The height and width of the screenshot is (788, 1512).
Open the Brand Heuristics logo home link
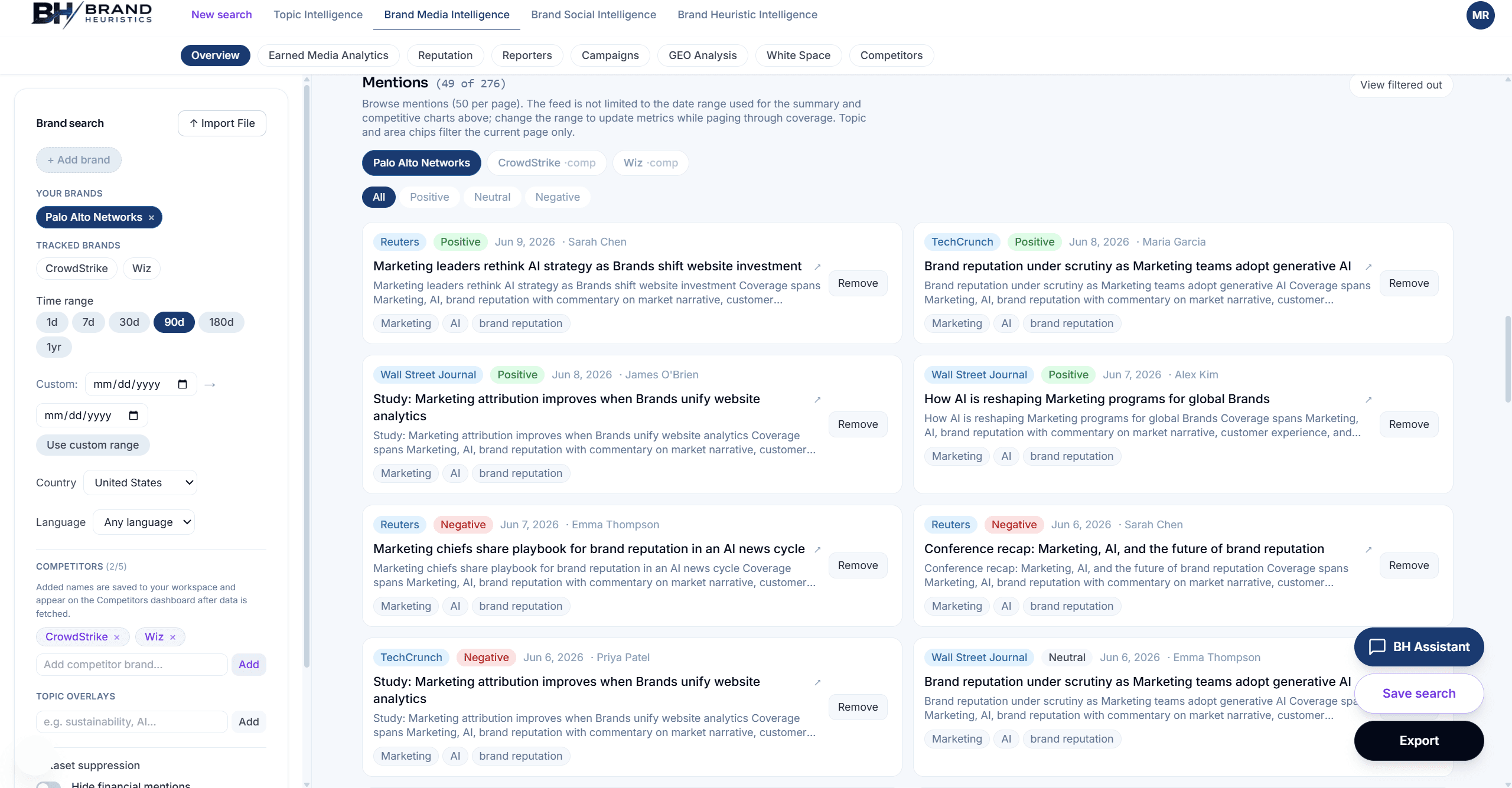(92, 14)
